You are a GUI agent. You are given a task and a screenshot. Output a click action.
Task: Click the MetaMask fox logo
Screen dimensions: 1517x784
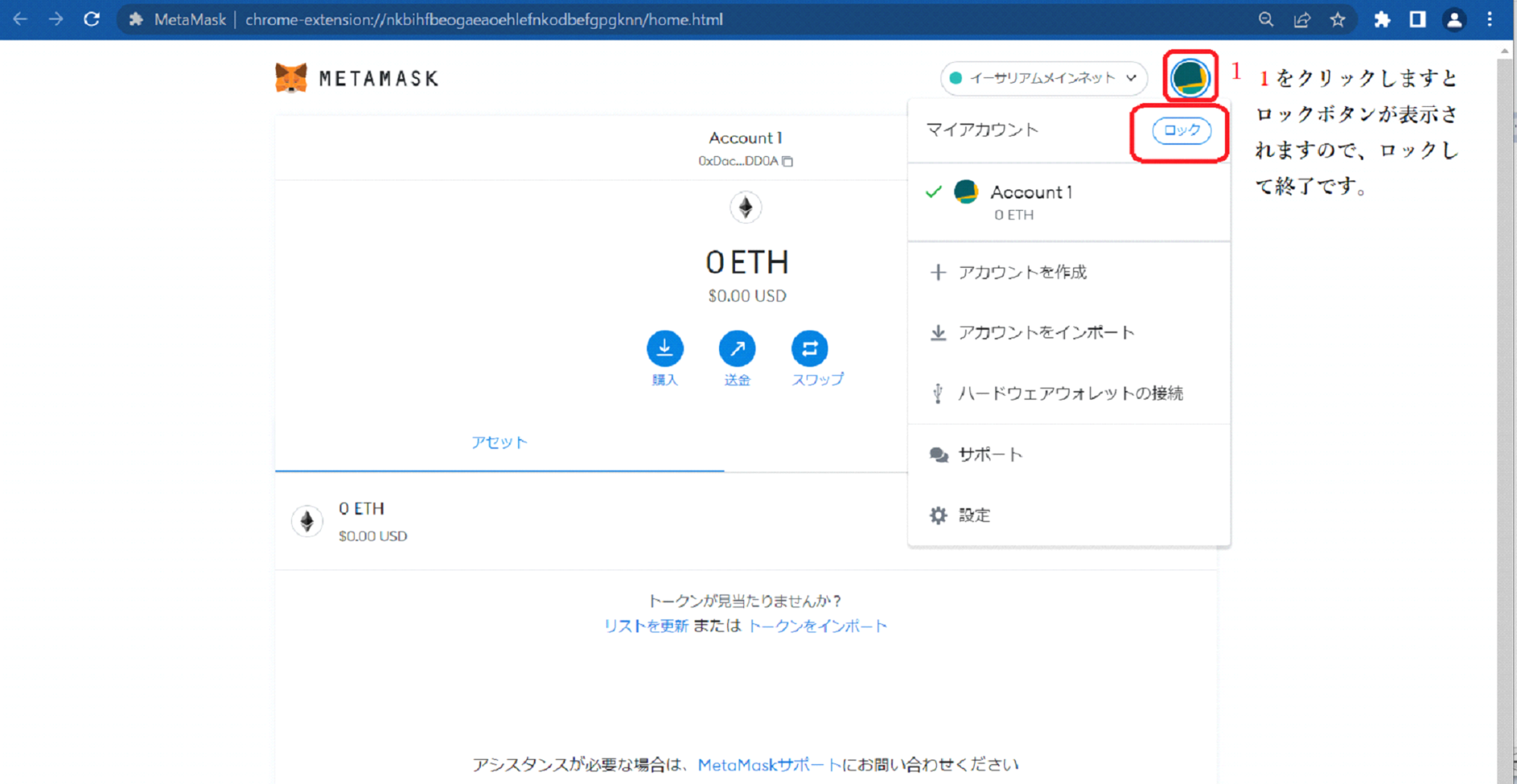click(x=291, y=77)
